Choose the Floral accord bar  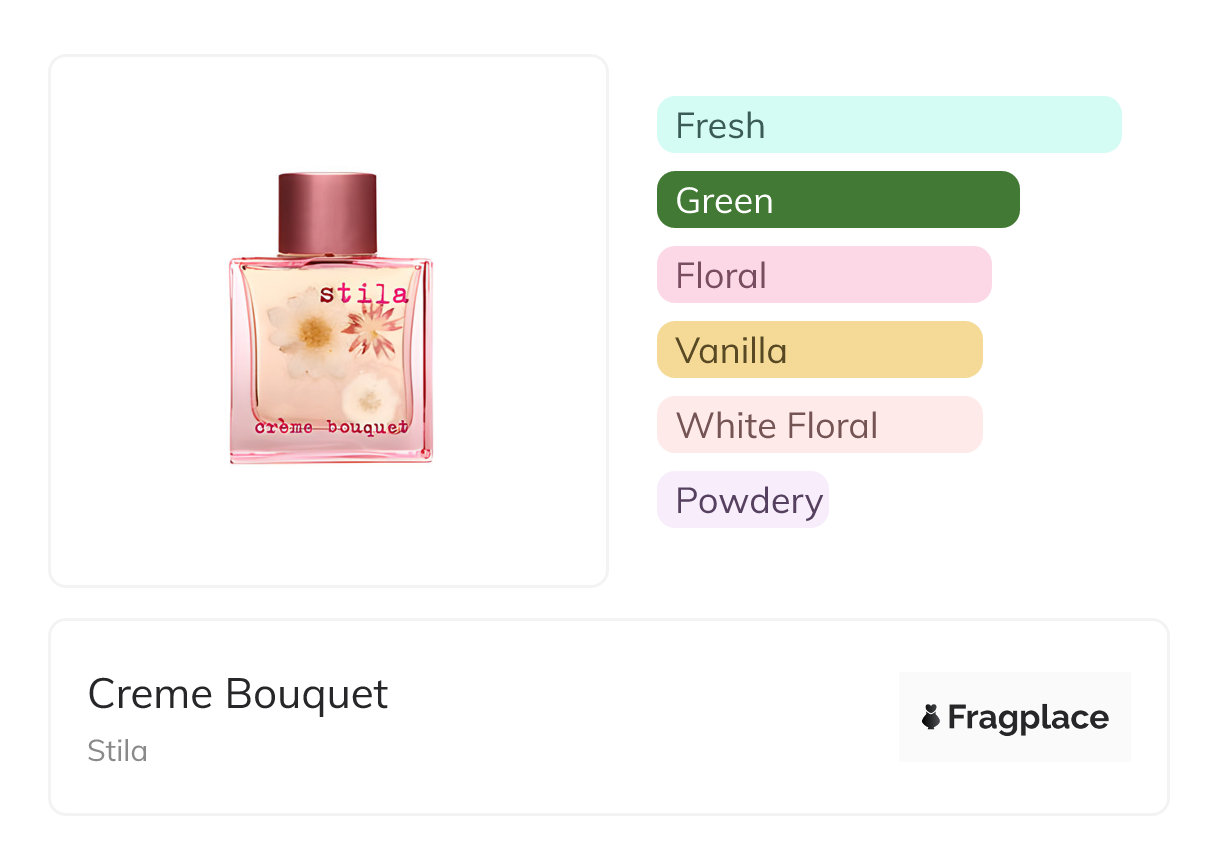pyautogui.click(x=823, y=275)
